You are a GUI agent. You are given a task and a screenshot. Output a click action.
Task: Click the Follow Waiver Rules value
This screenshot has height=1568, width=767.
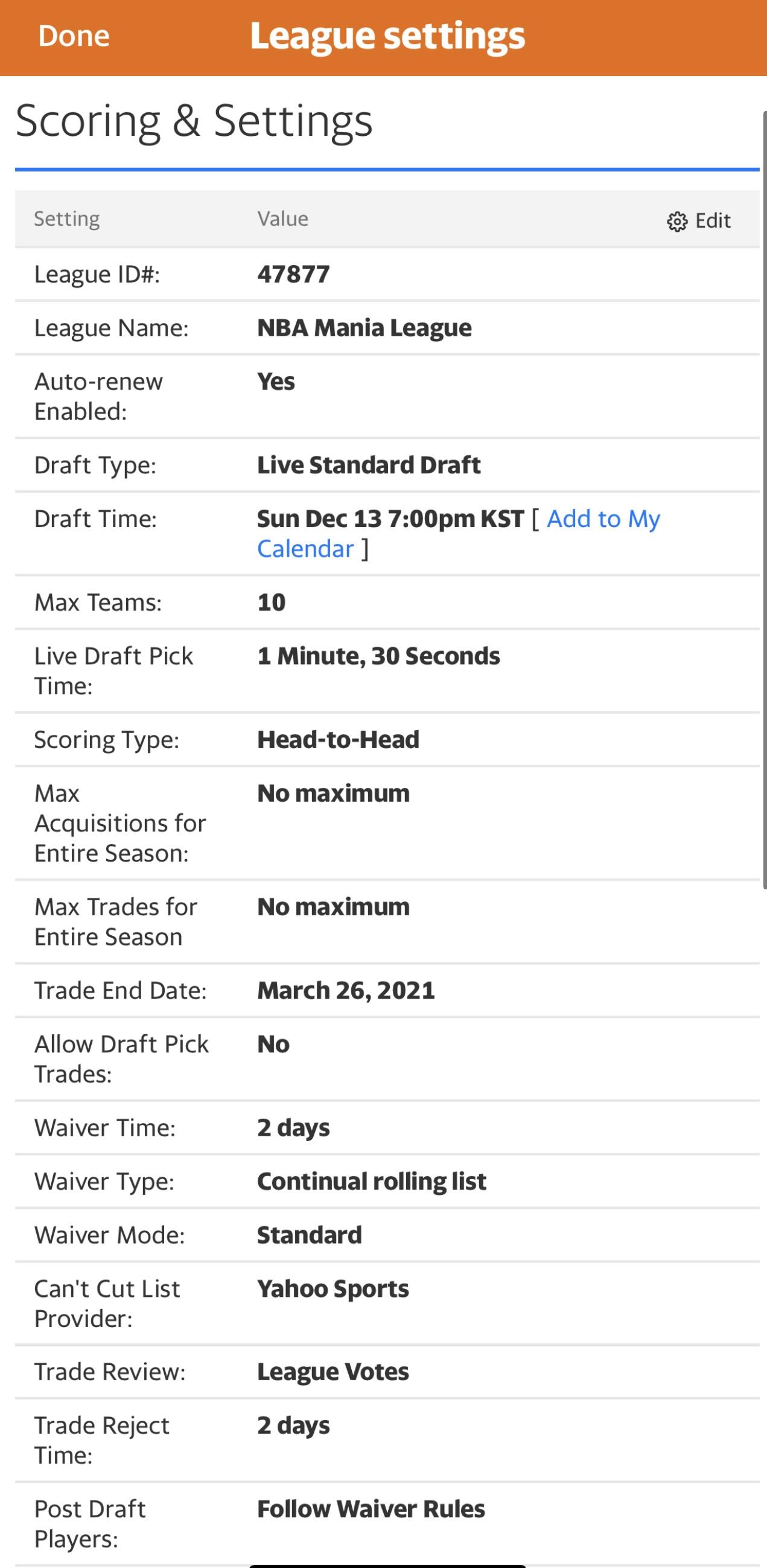click(371, 1509)
